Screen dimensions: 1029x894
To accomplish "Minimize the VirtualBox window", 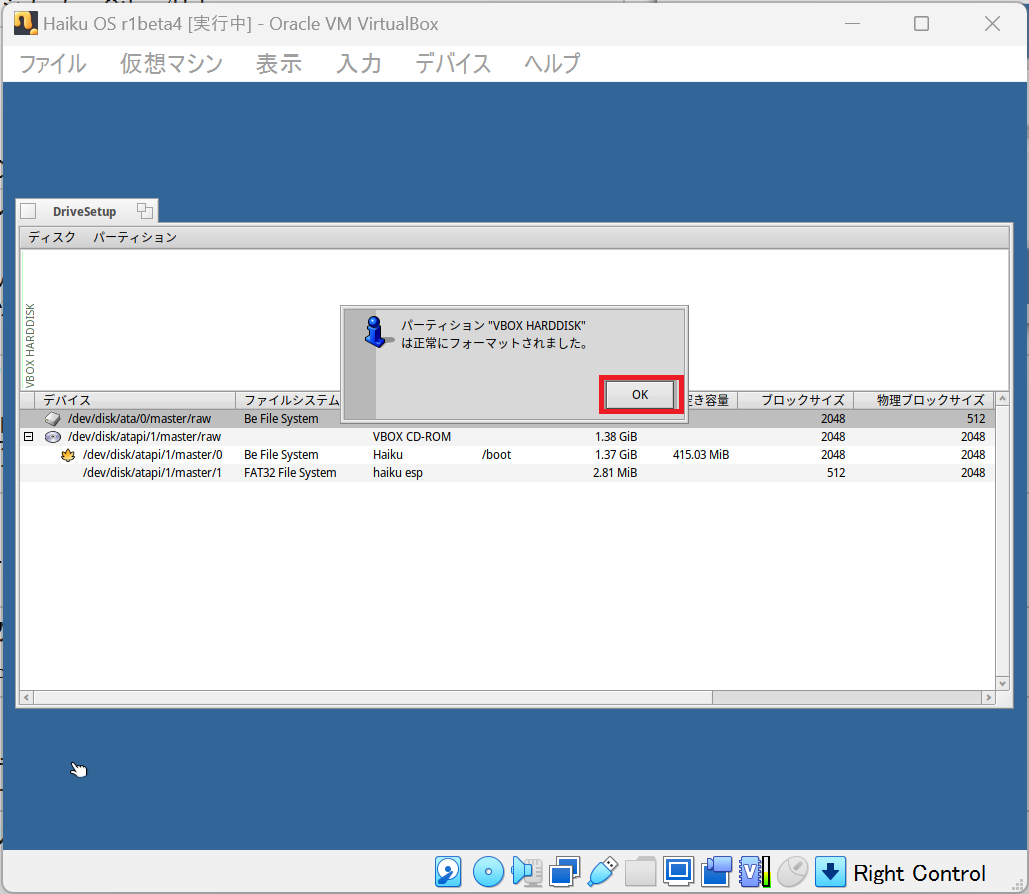I will [852, 24].
